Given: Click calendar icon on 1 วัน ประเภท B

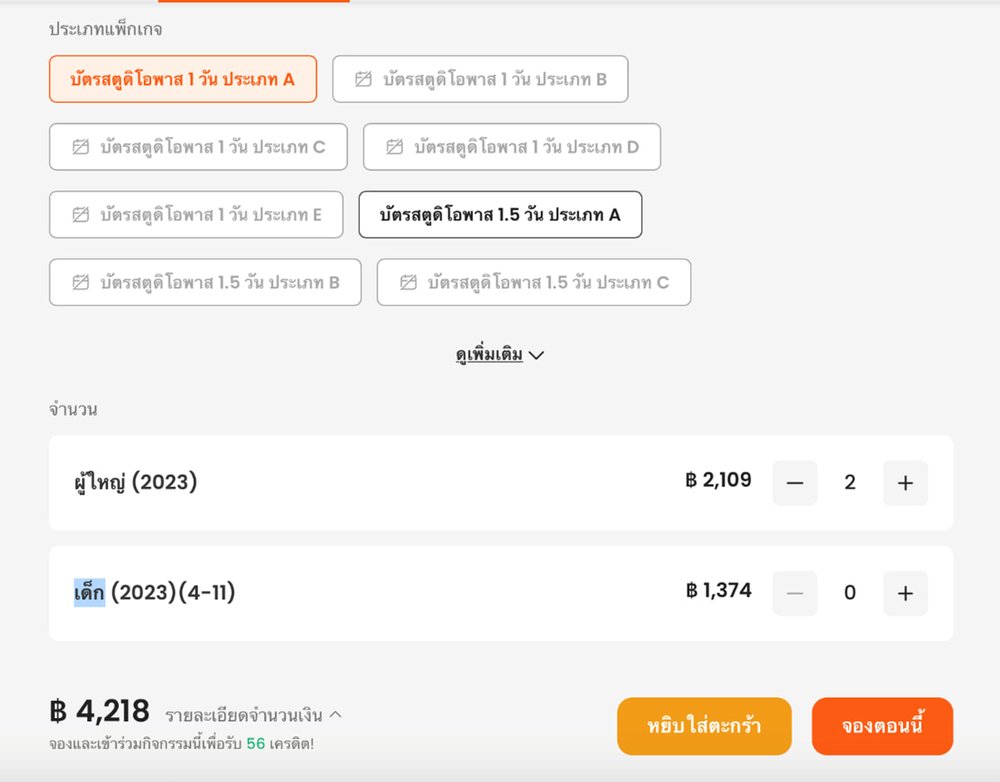Looking at the screenshot, I should [x=363, y=79].
